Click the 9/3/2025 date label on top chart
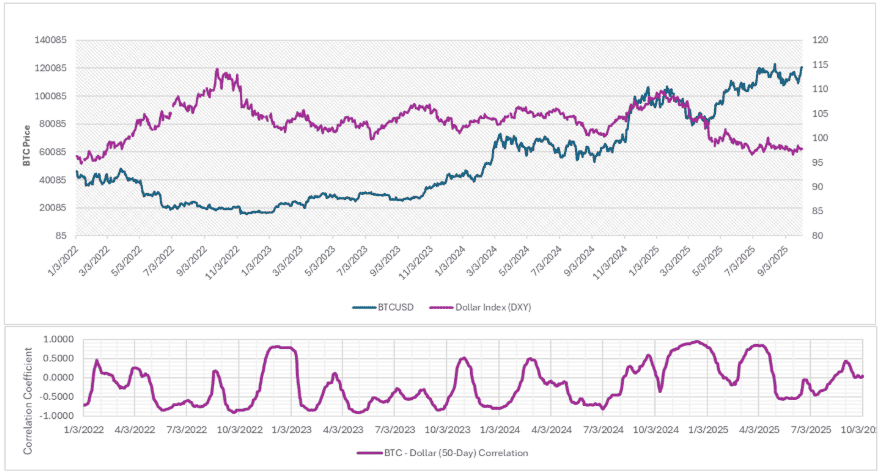Image resolution: width=885 pixels, height=475 pixels. pyautogui.click(x=772, y=261)
